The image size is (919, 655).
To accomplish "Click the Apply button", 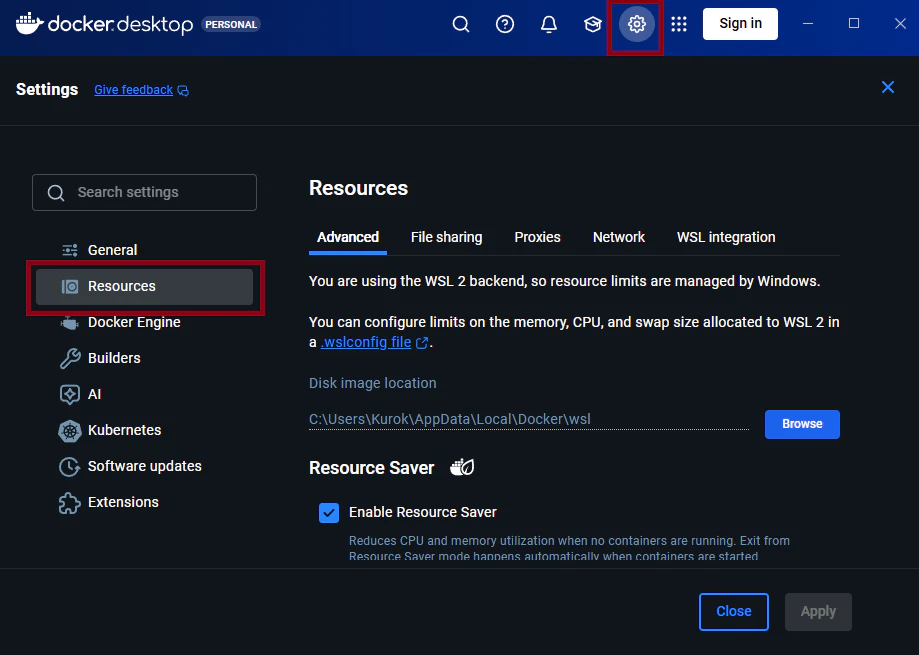I will point(818,612).
